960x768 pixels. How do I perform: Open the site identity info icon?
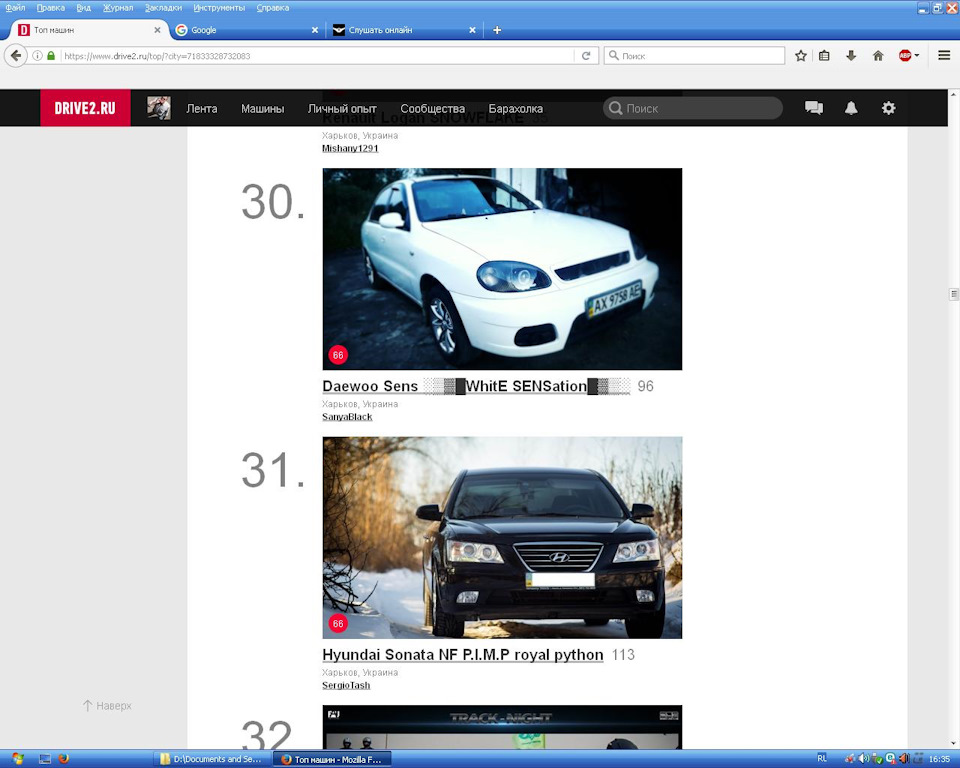click(37, 56)
